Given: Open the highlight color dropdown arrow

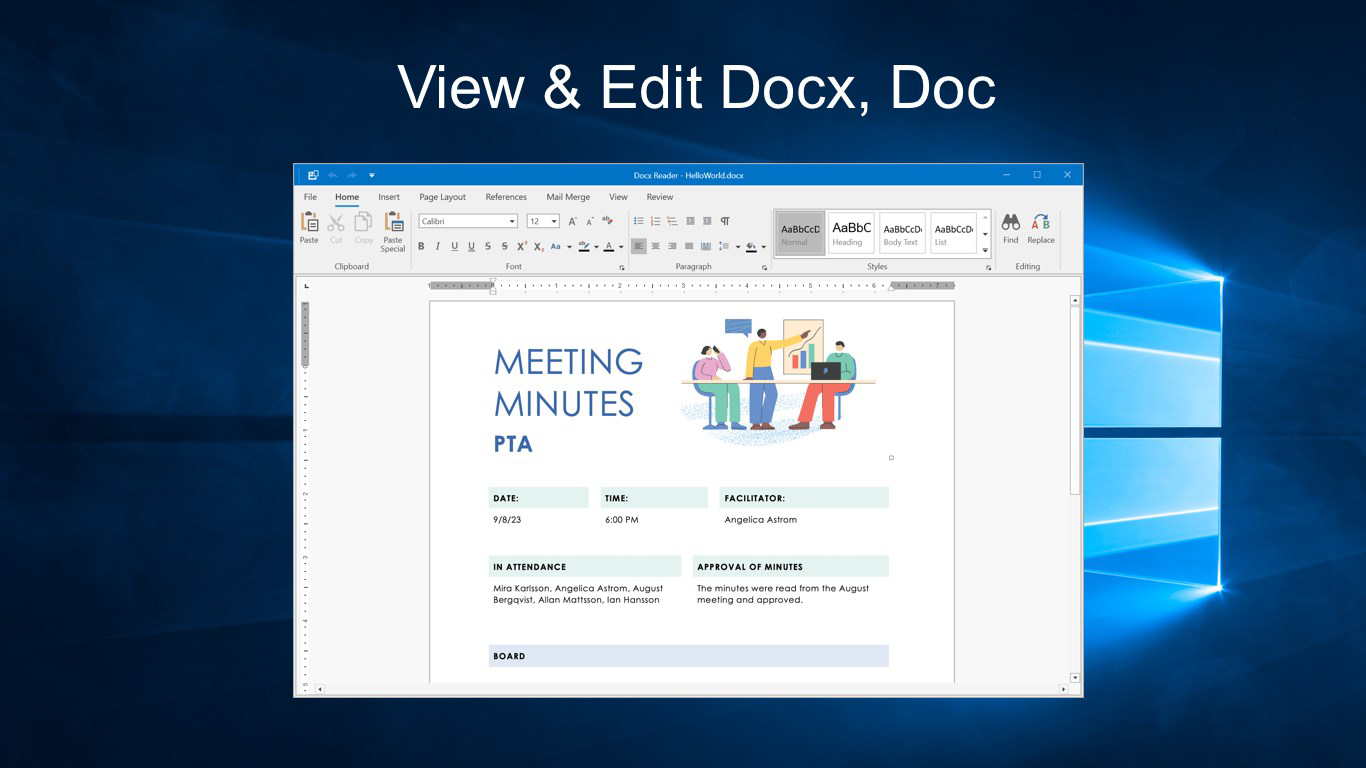Looking at the screenshot, I should coord(596,247).
